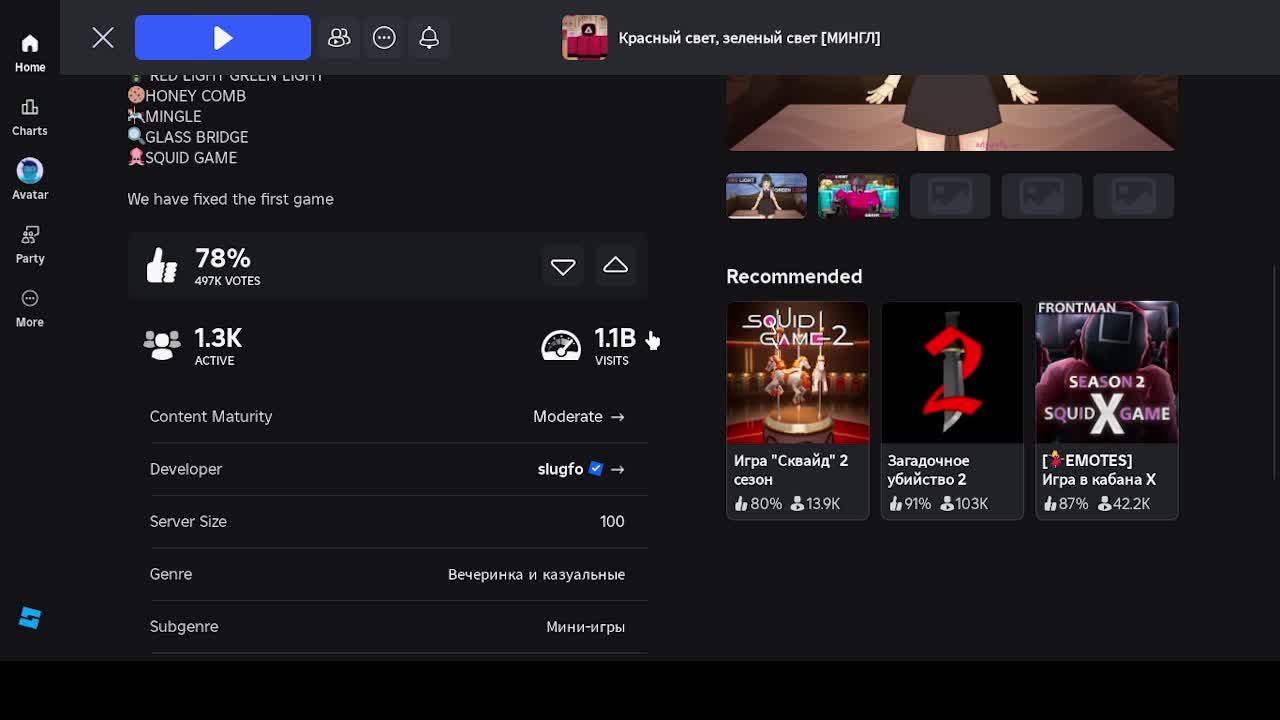Open Content Maturity Moderate details
Screen dimensions: 1280x720
[398, 416]
